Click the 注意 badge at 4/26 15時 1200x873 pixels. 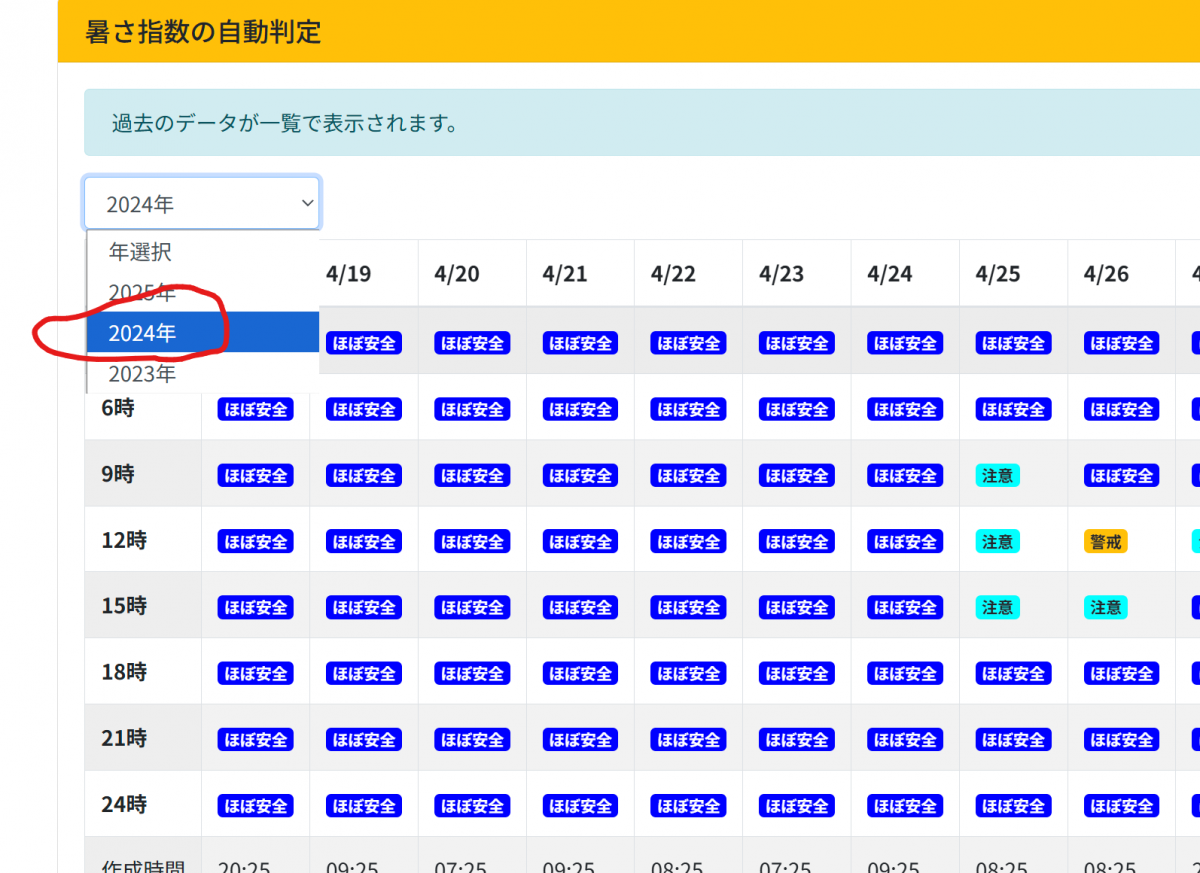(1105, 607)
